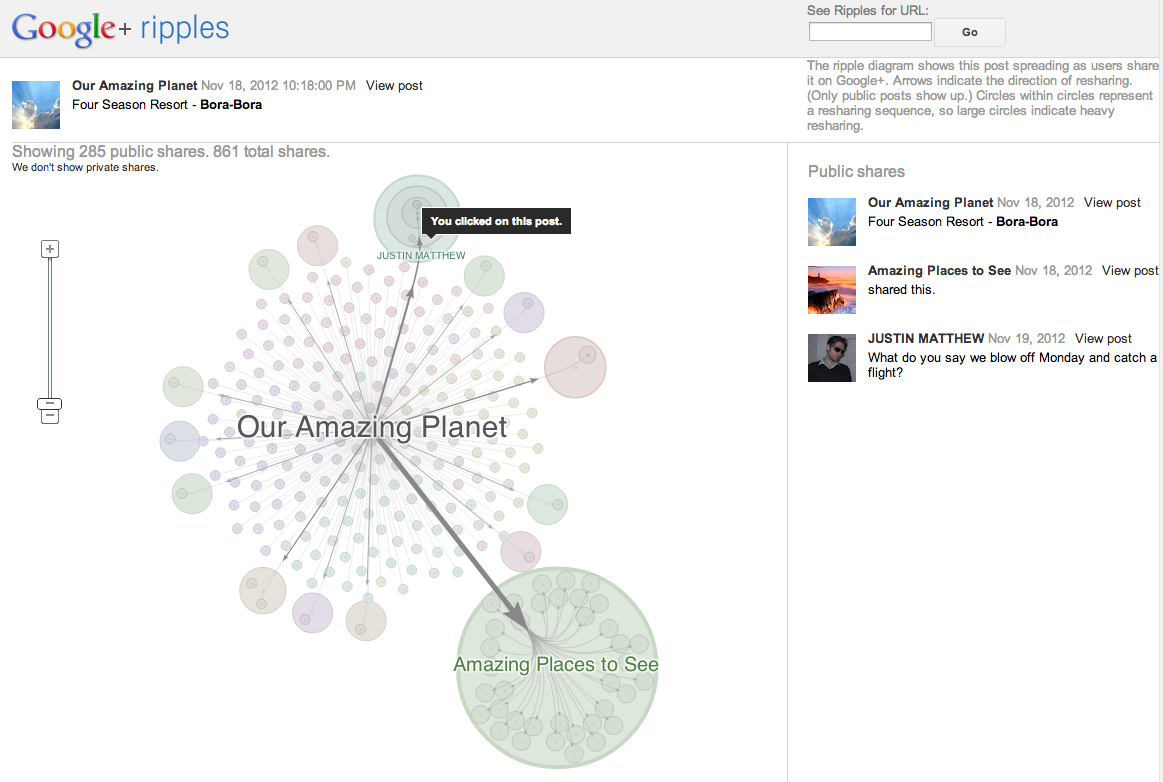Select the large Amazing Places to See circle
Image resolution: width=1163 pixels, height=782 pixels.
pos(556,668)
